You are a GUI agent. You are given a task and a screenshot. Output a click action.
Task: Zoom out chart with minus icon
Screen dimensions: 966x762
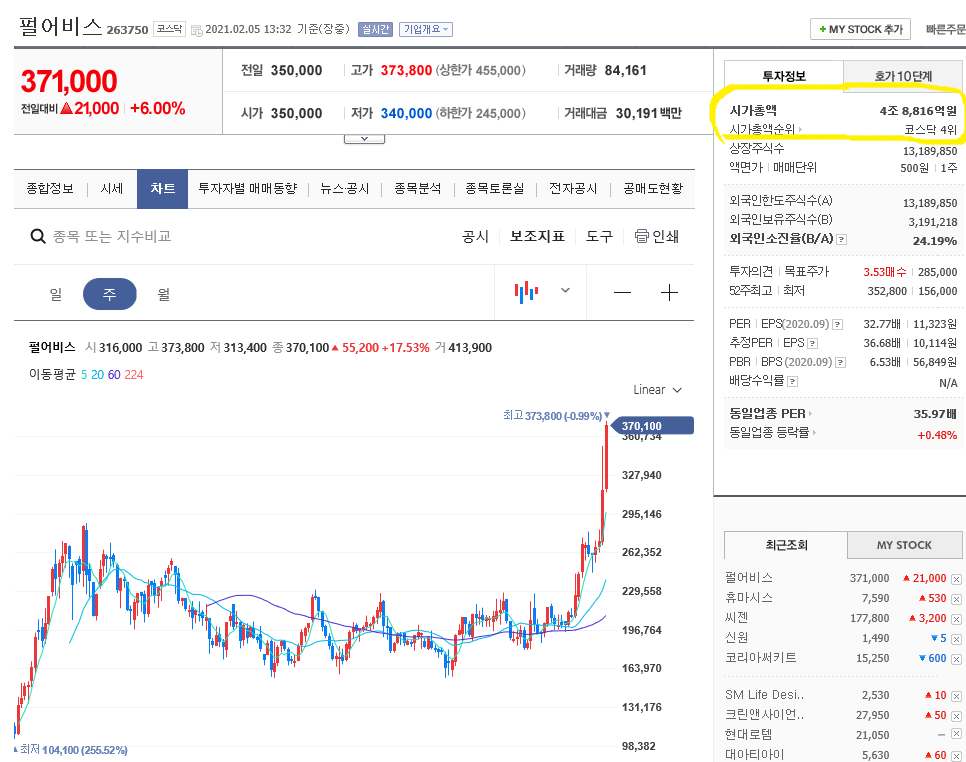point(622,293)
